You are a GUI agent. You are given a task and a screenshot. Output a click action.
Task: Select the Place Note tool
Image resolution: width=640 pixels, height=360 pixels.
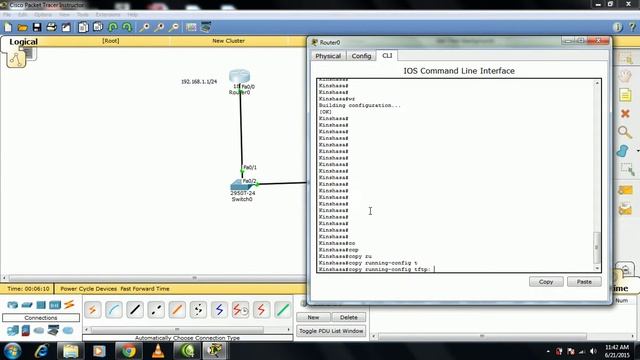pos(625,95)
